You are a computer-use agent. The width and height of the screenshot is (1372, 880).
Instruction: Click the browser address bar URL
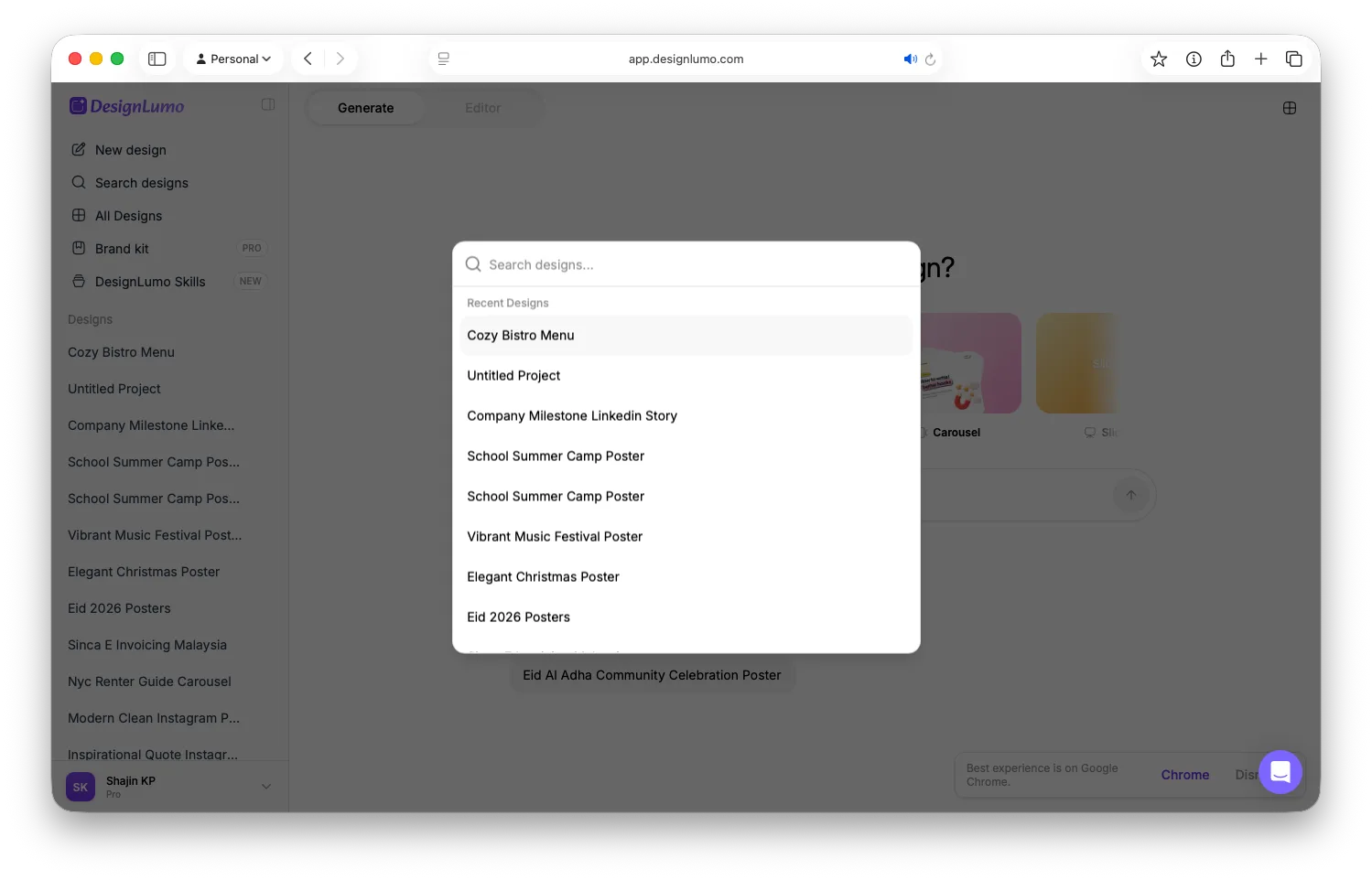[x=686, y=59]
